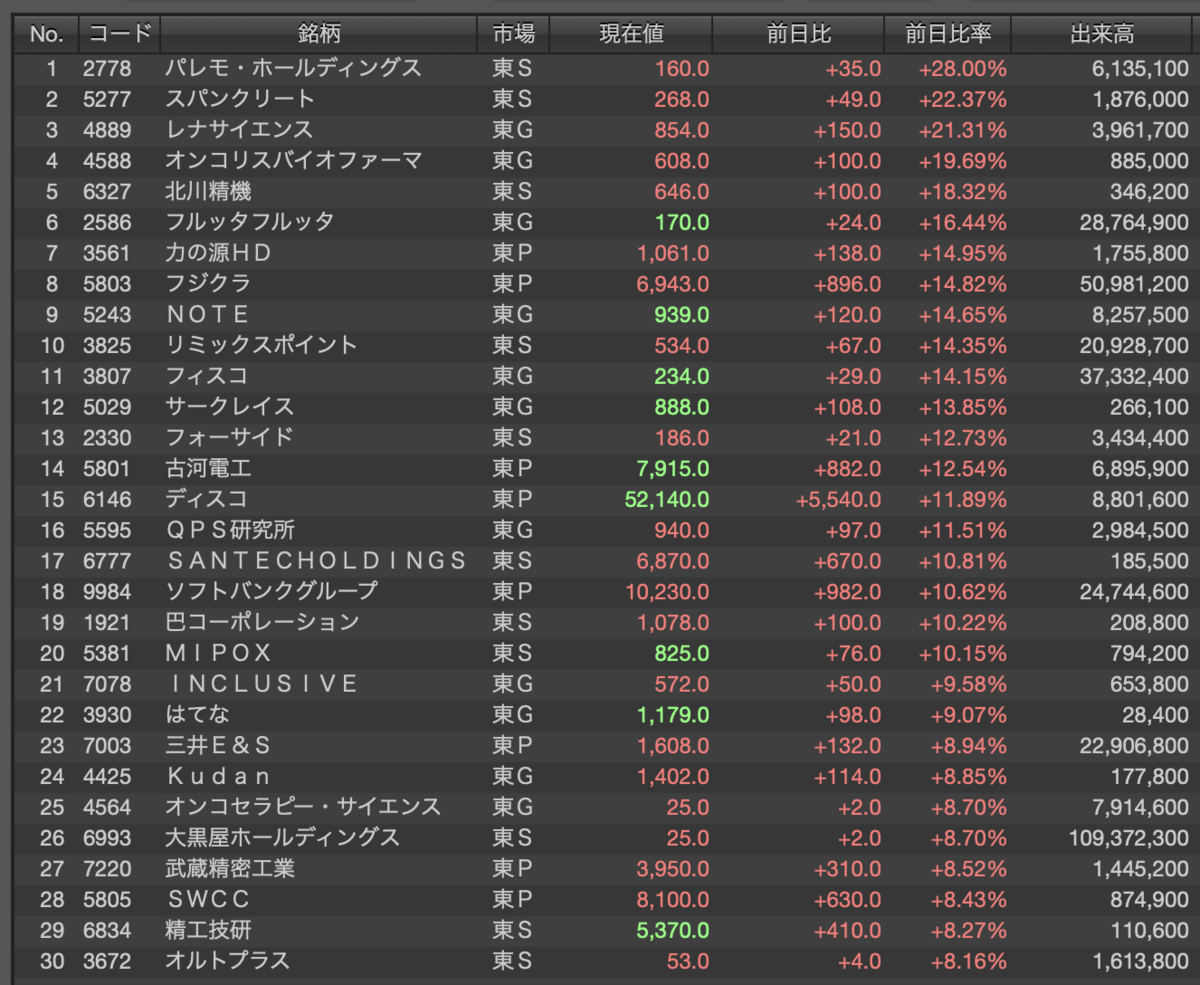Image resolution: width=1200 pixels, height=985 pixels.
Task: Click the +11.89% change rate
Action: tap(962, 499)
